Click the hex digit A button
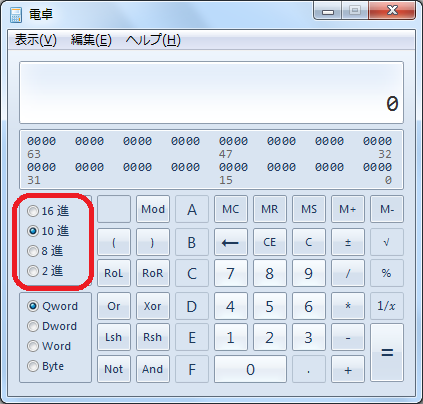 192,209
